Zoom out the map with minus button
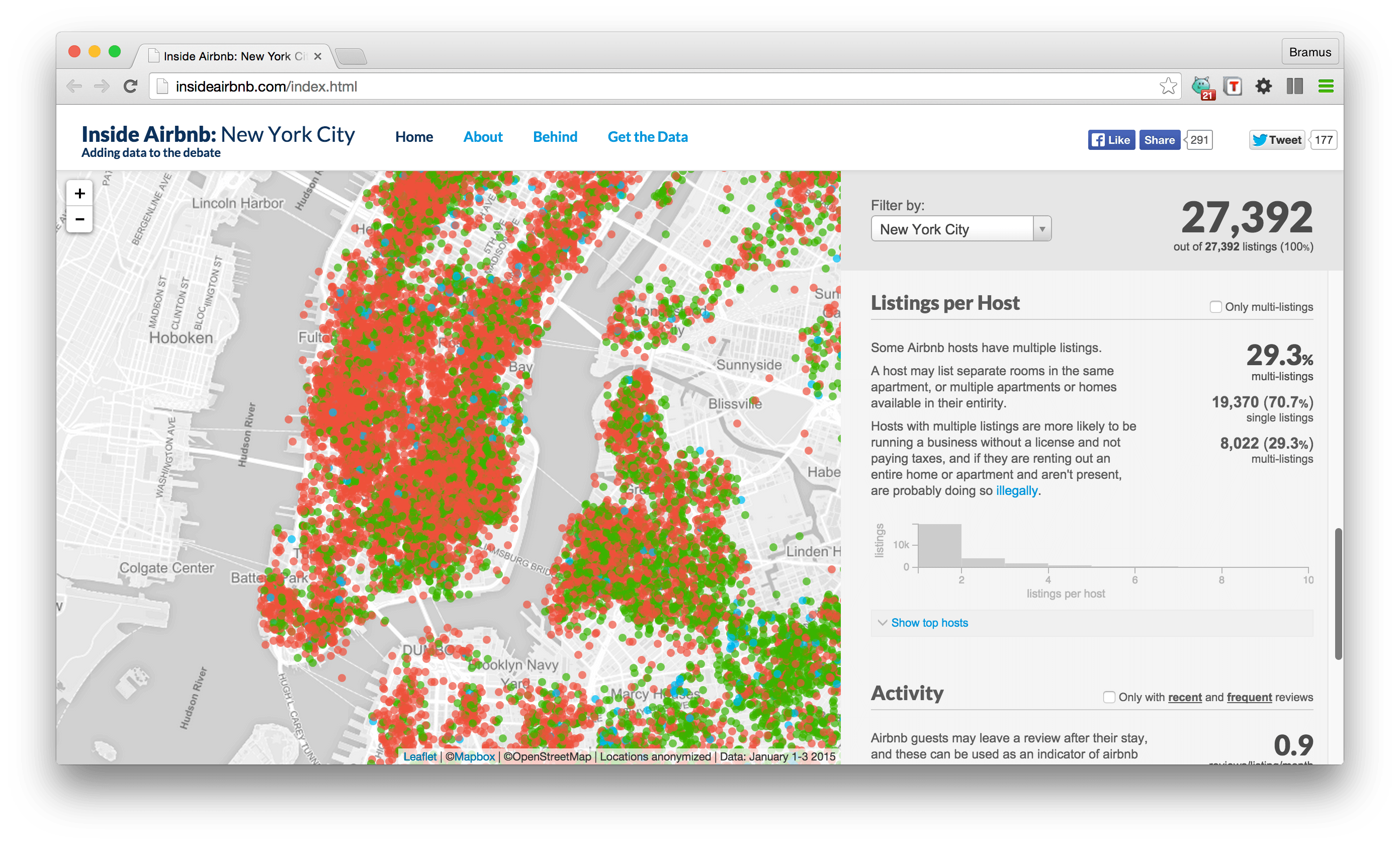The image size is (1400, 845). 79,219
